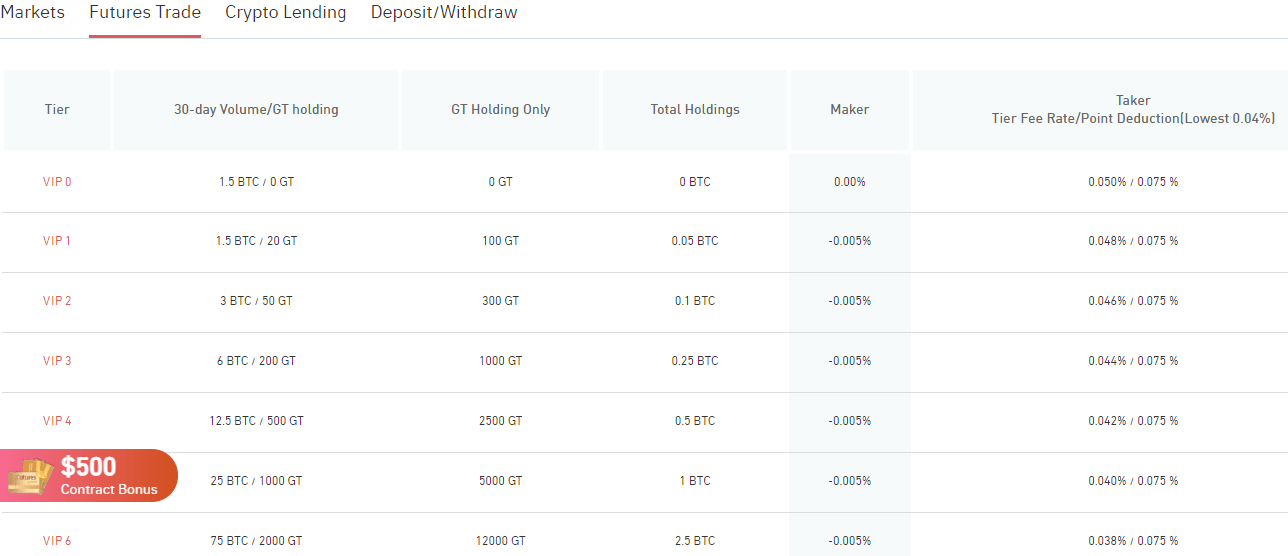The image size is (1288, 556).
Task: Click the VIP 6 maker fee -0.005%
Action: click(850, 541)
